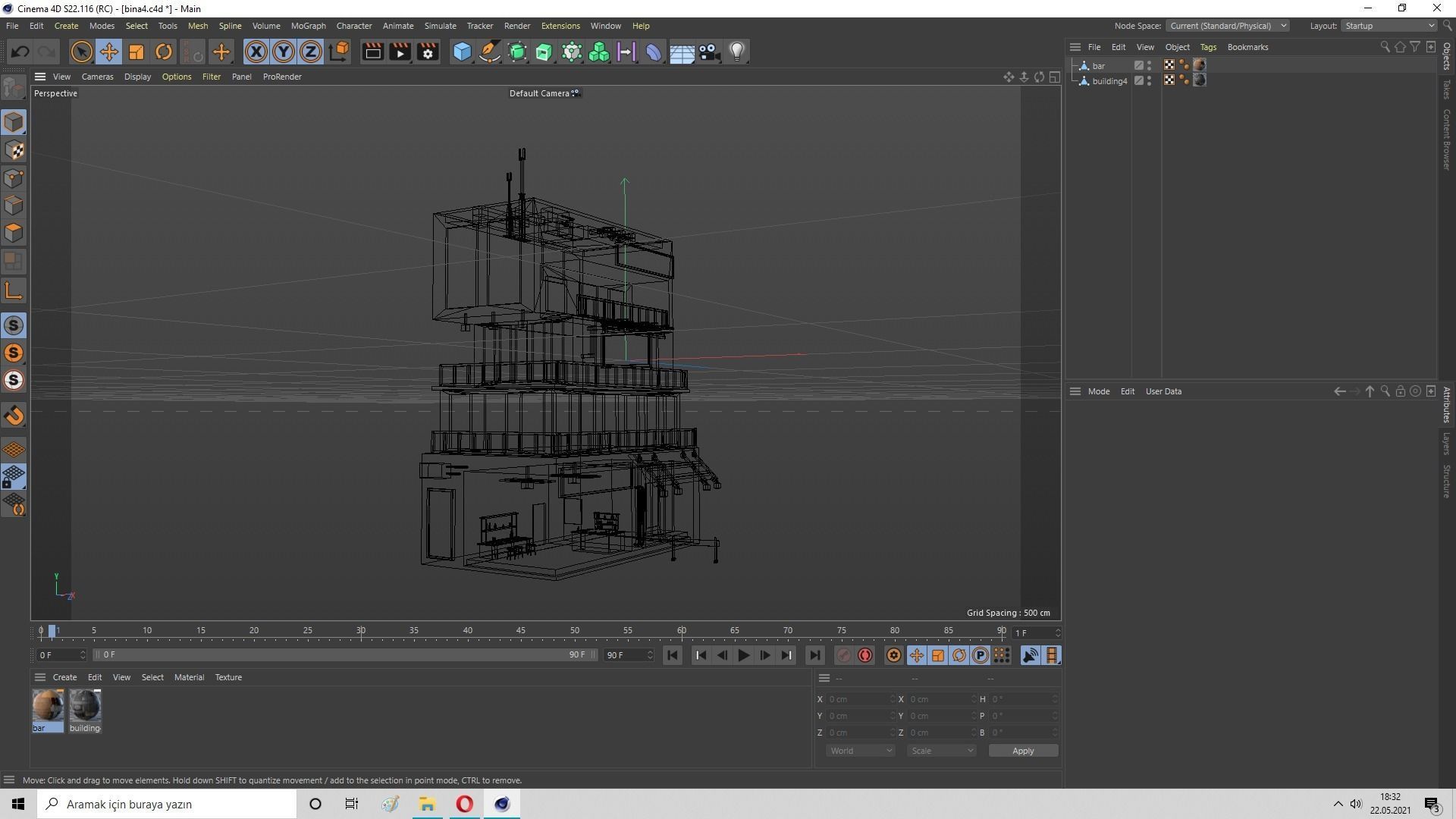This screenshot has width=1456, height=819.
Task: Open the File menu
Action: 12,26
